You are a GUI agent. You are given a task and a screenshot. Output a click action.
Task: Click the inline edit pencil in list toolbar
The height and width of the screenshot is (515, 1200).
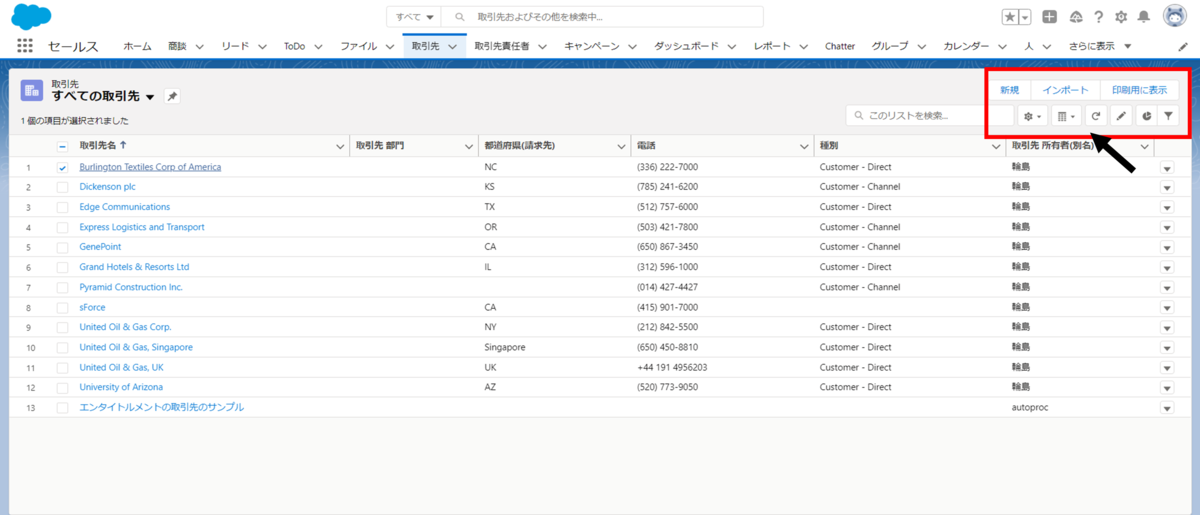pos(1121,116)
